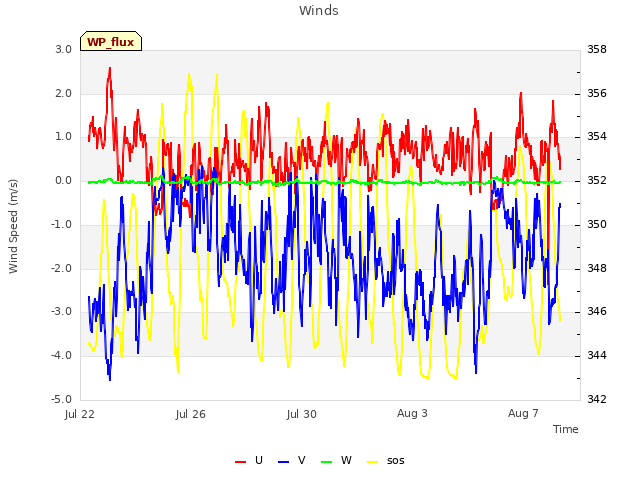Click the -3.0 left axis value
This screenshot has height=480, width=640.
61,311
